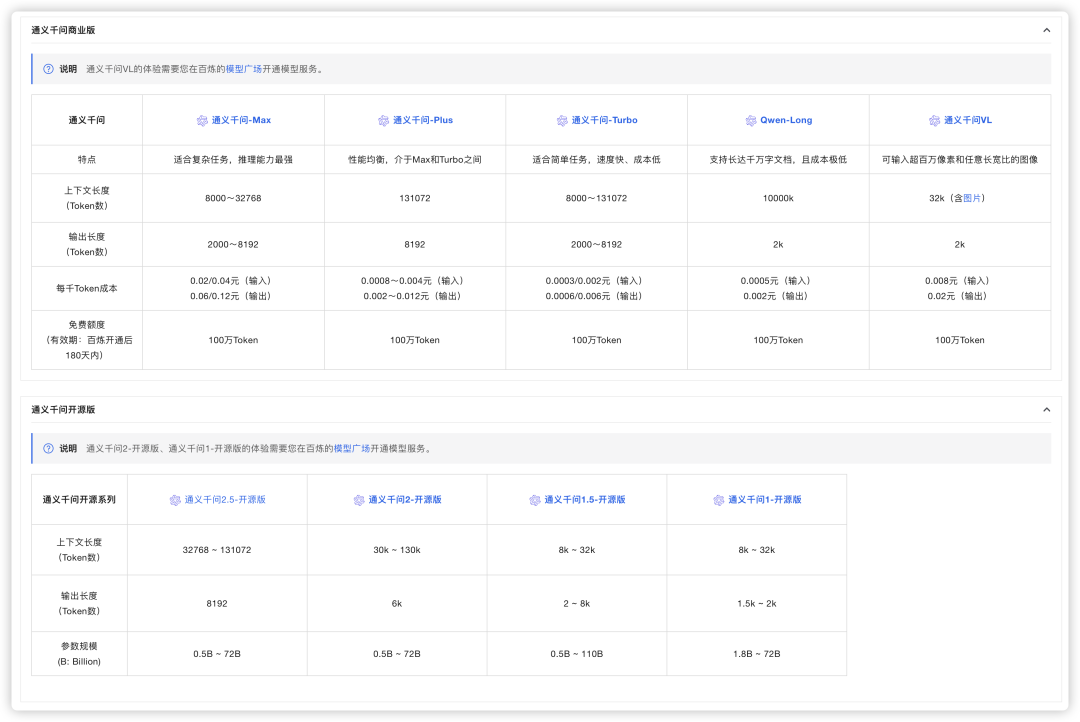This screenshot has height=722, width=1080.
Task: Click the help icon in open-source section note
Action: (48, 449)
